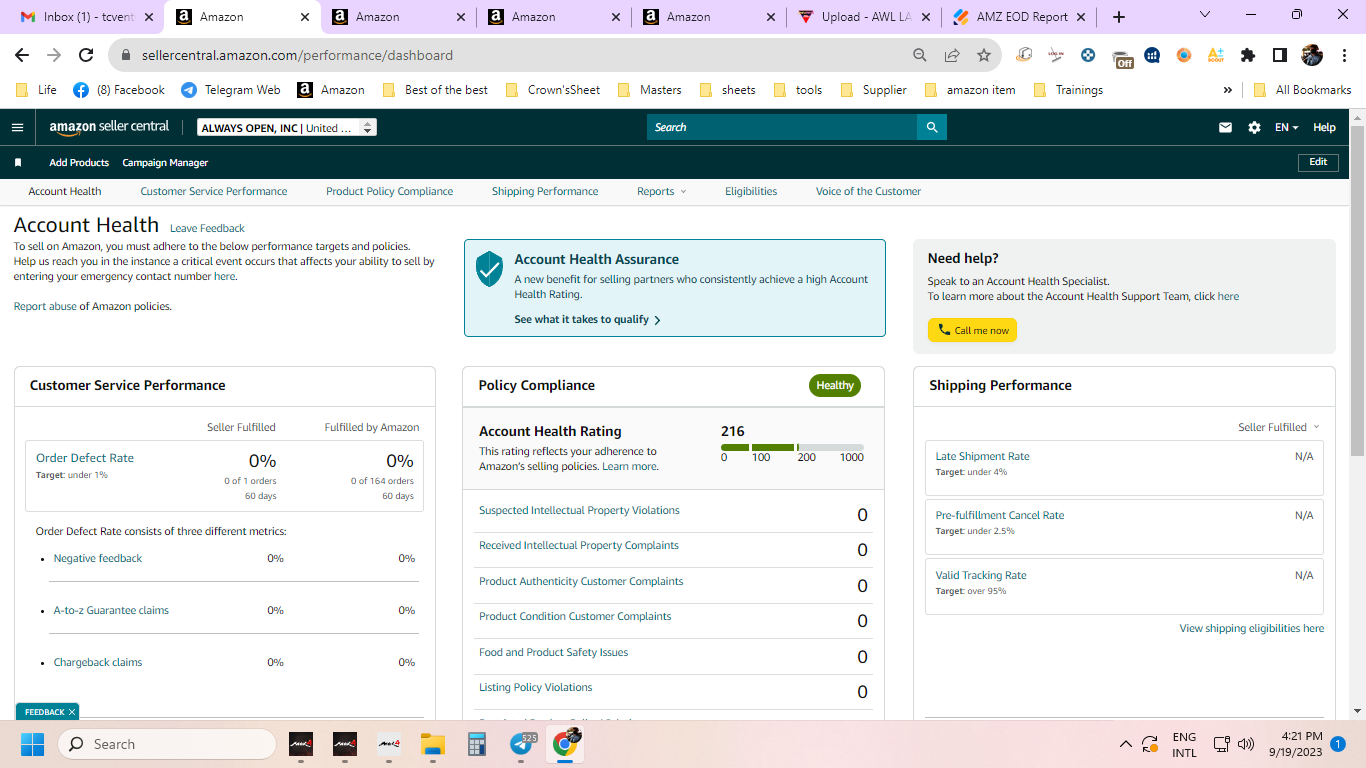Click See what it takes to qualify
The width and height of the screenshot is (1366, 768).
[587, 319]
